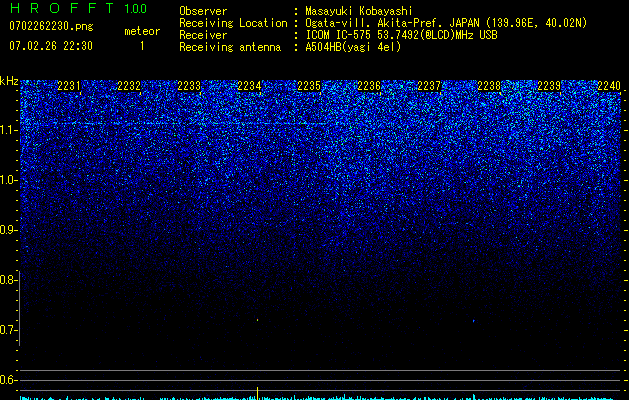Click time marker 2231
This screenshot has width=629, height=400.
69,86
